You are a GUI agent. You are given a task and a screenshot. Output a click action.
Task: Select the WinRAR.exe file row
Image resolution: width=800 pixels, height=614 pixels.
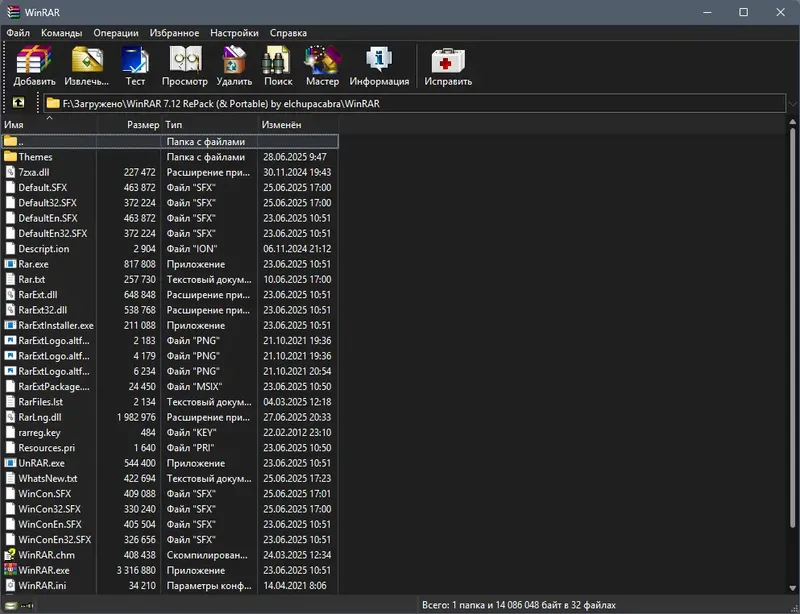coord(170,570)
